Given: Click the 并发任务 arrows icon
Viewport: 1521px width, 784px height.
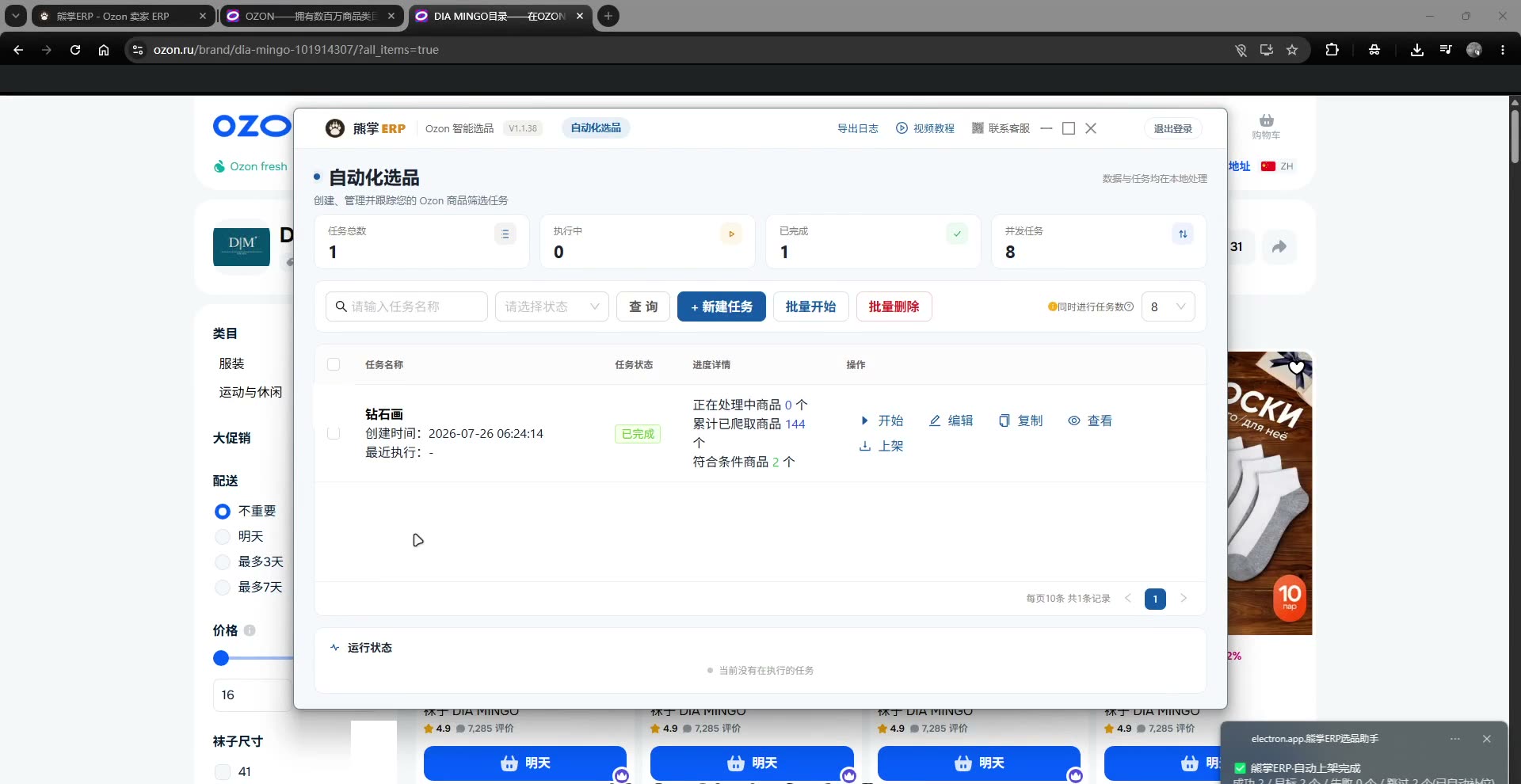Looking at the screenshot, I should [x=1183, y=234].
